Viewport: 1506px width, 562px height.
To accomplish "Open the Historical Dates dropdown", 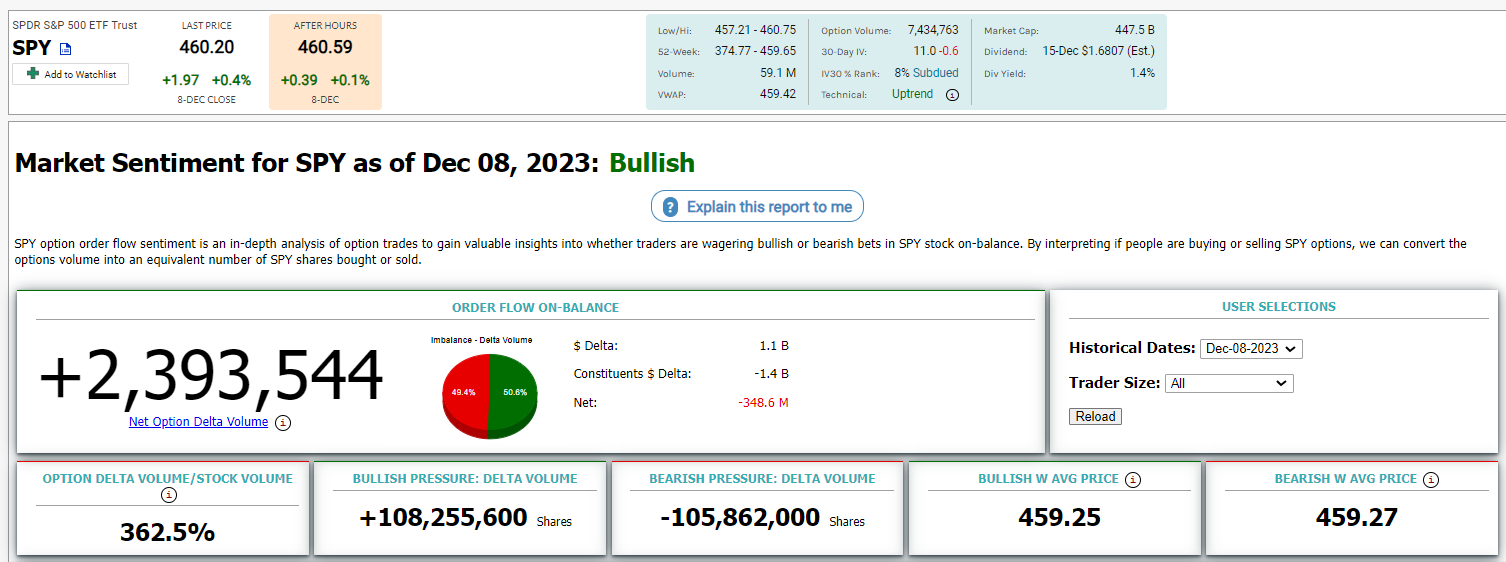I will (x=1251, y=349).
